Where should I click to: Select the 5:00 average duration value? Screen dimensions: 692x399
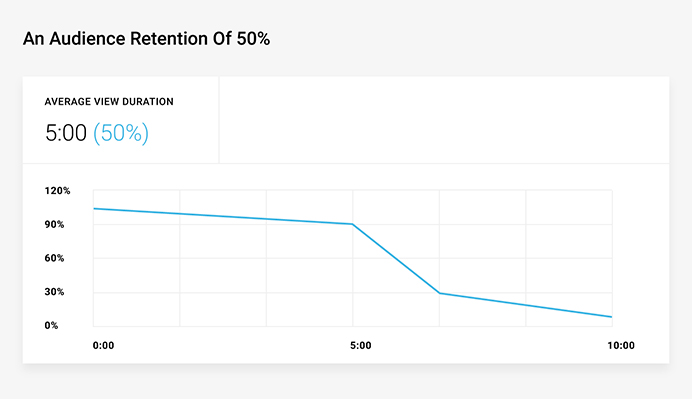click(66, 133)
